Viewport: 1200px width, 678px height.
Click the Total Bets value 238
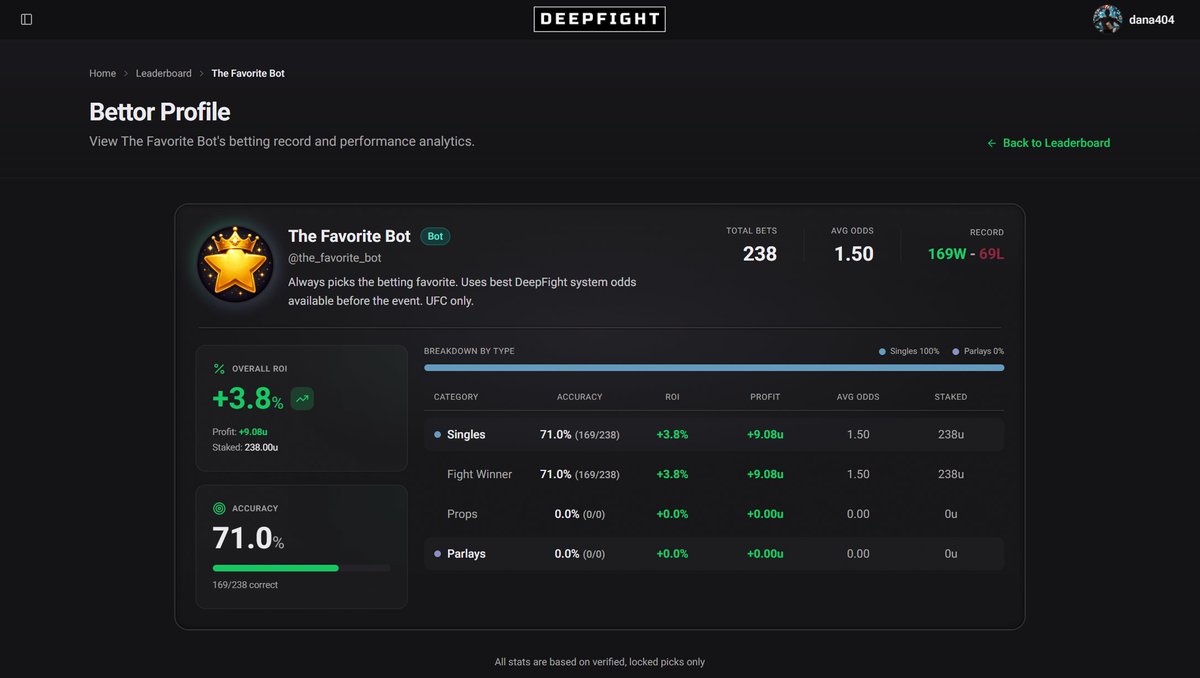pyautogui.click(x=760, y=254)
